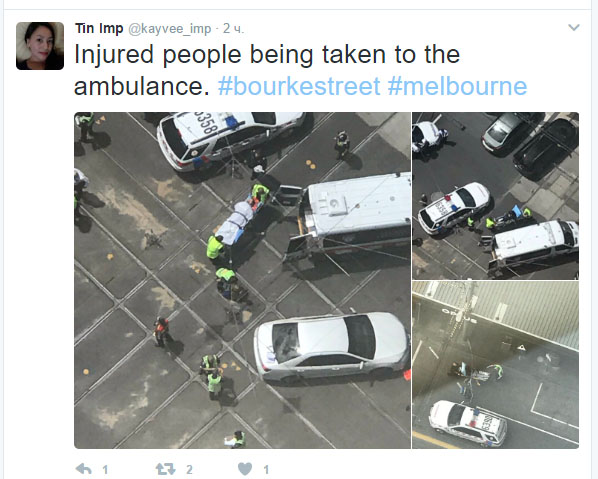Click the like count number 1
The image size is (598, 479).
(x=266, y=469)
